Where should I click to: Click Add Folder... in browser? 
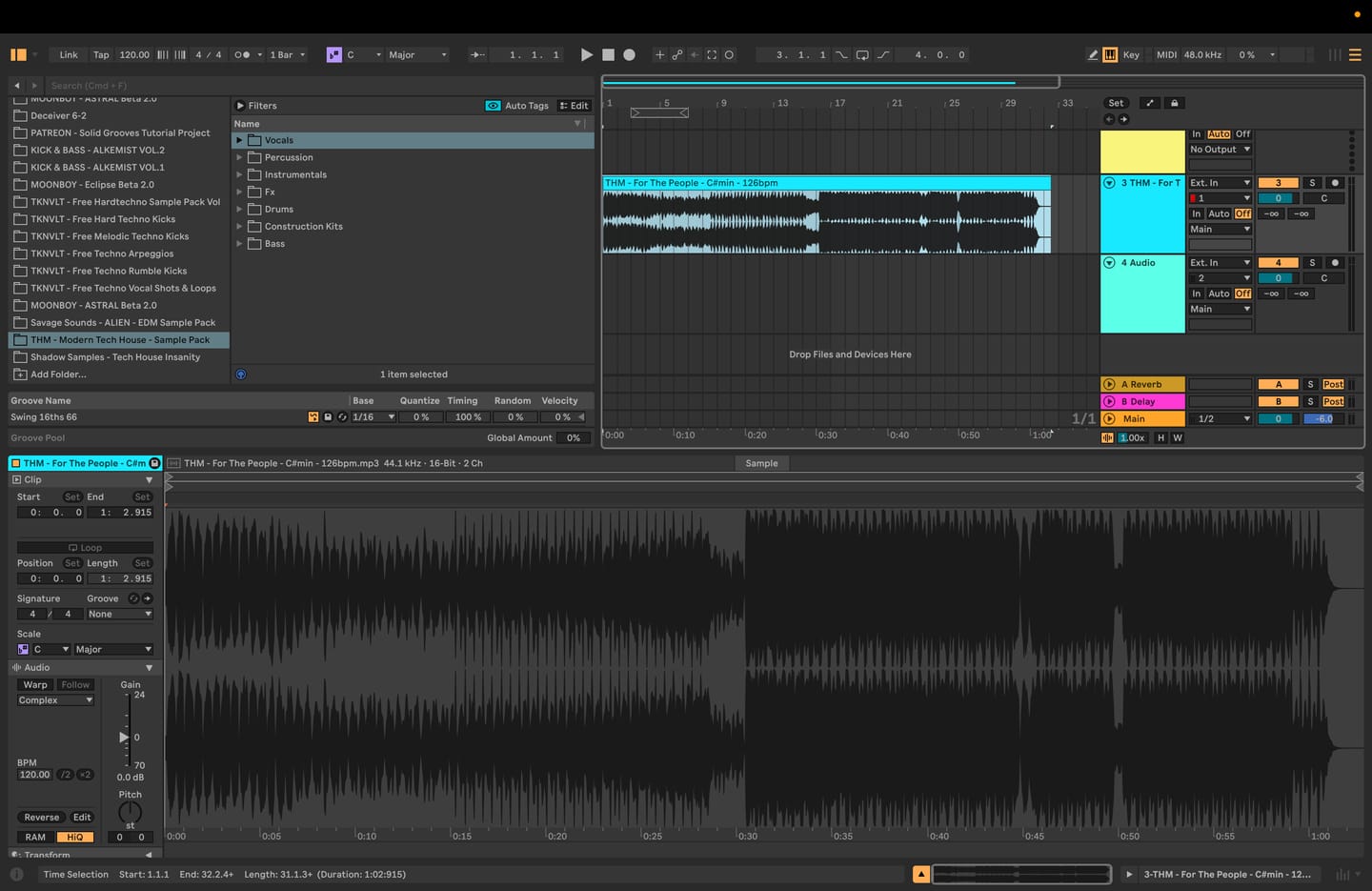[58, 375]
